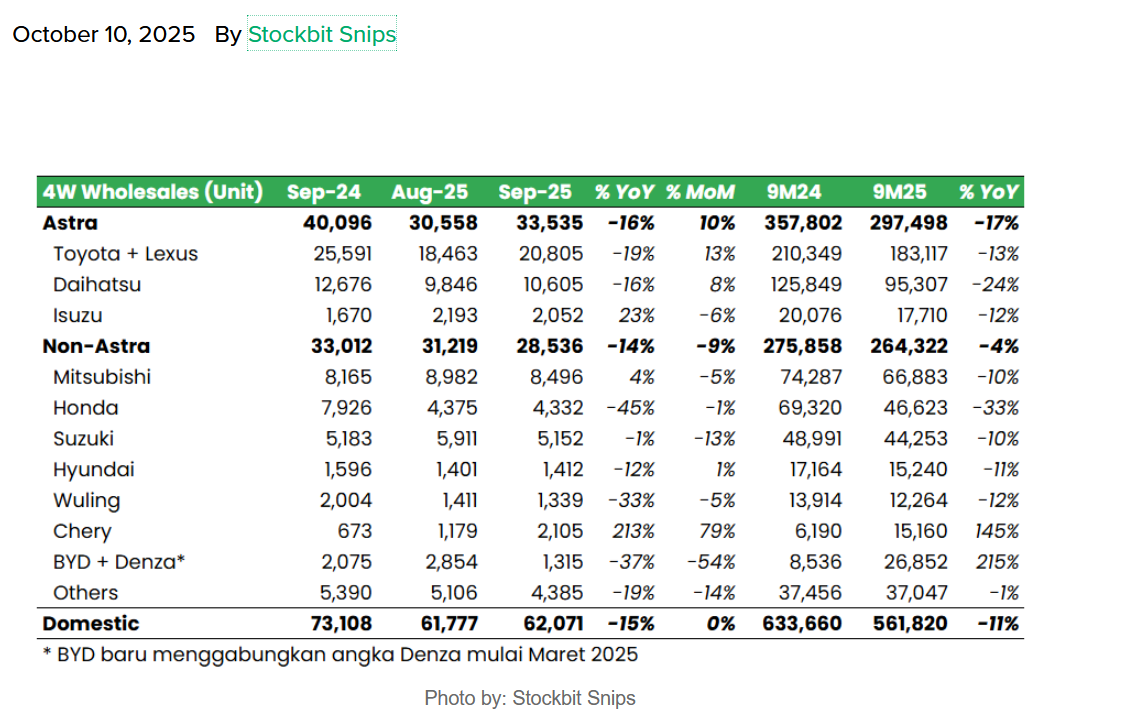Screen dimensions: 1146x726
Task: Click the Chery row label
Action: 82,531
